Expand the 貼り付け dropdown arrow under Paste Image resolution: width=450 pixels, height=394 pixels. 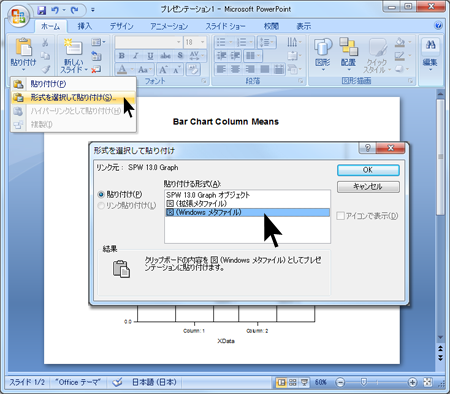23,70
